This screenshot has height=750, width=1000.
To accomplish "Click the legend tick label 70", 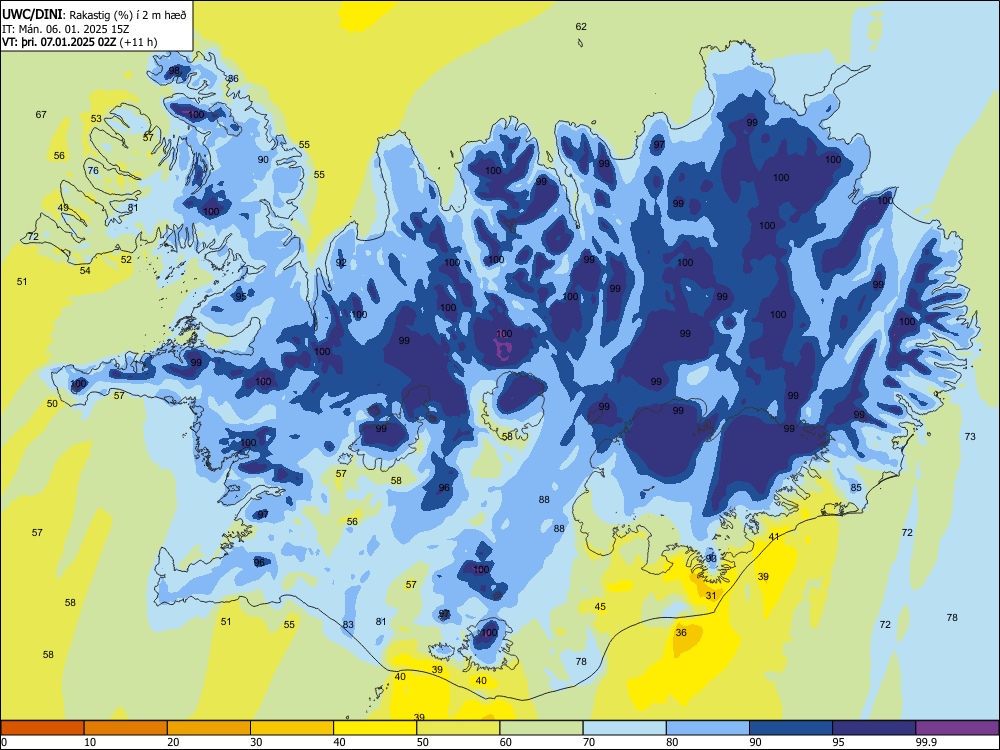I will click(589, 742).
